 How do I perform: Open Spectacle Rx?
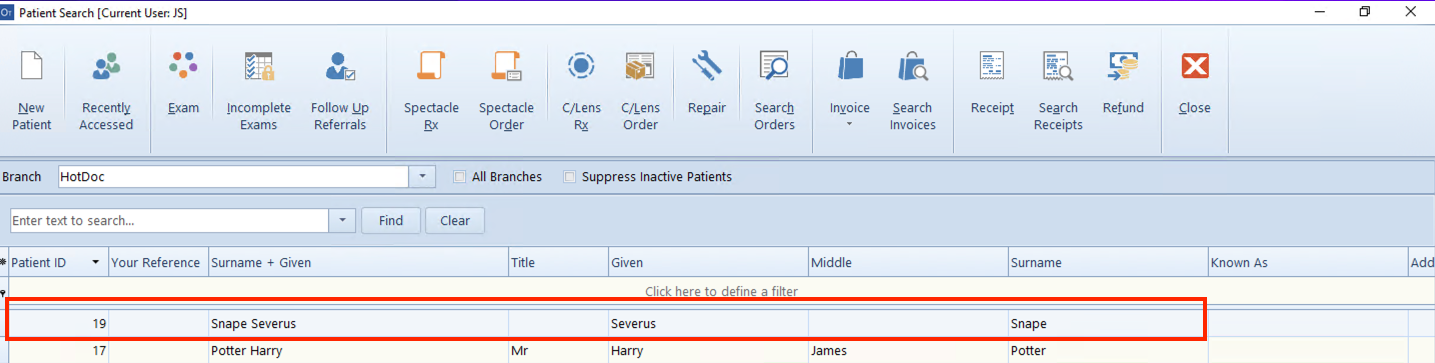tap(431, 91)
